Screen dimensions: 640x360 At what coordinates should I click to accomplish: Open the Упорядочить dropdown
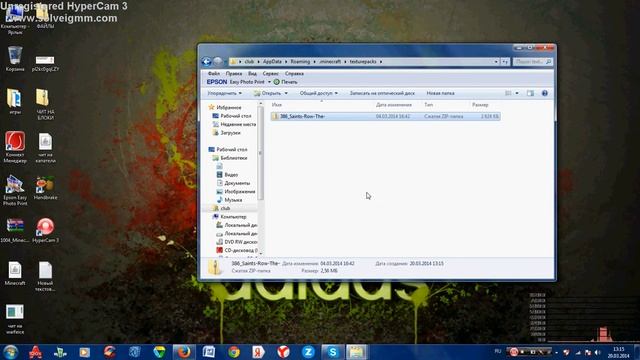point(224,93)
